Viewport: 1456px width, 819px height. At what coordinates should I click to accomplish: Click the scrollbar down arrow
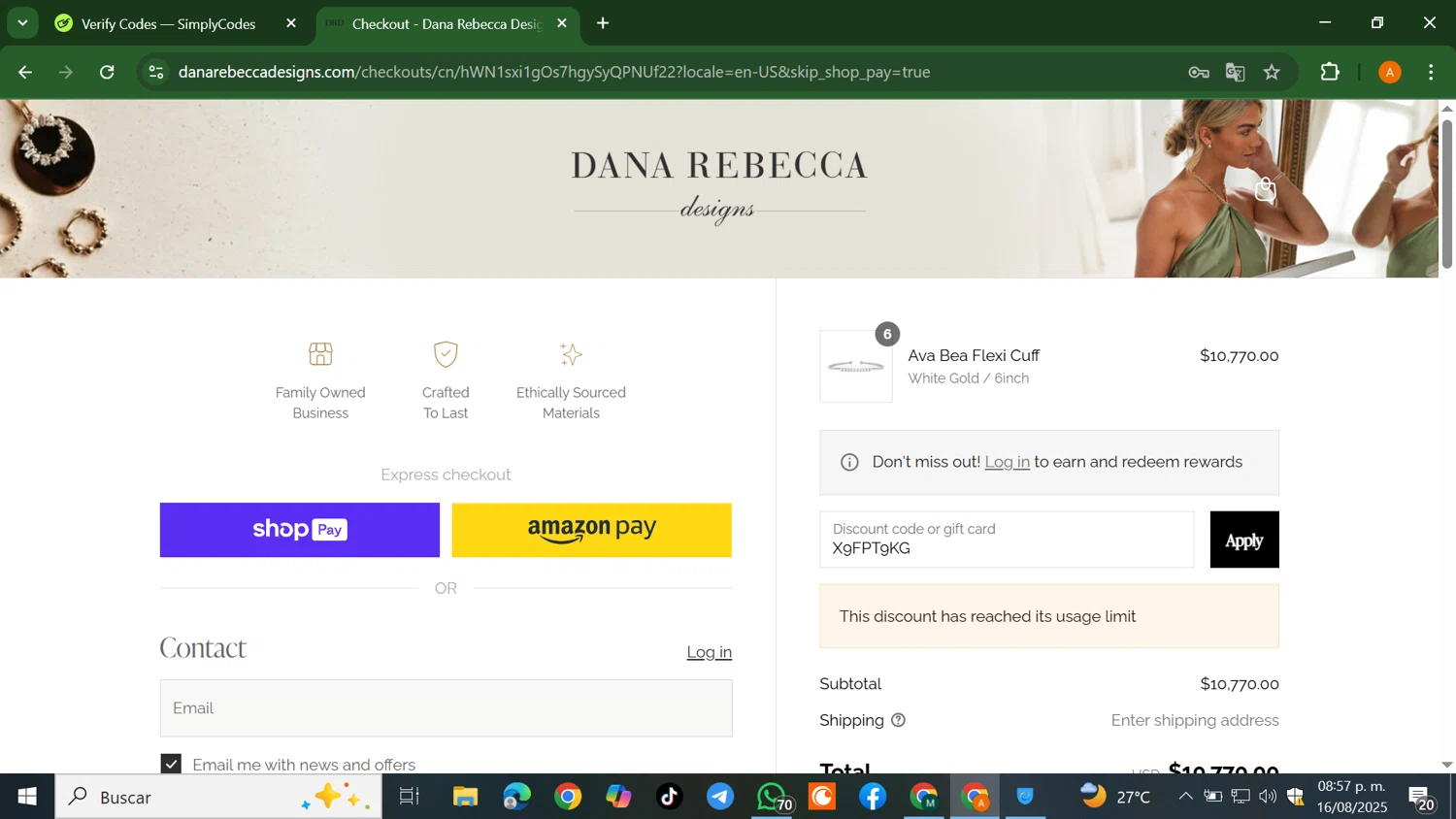1447,765
